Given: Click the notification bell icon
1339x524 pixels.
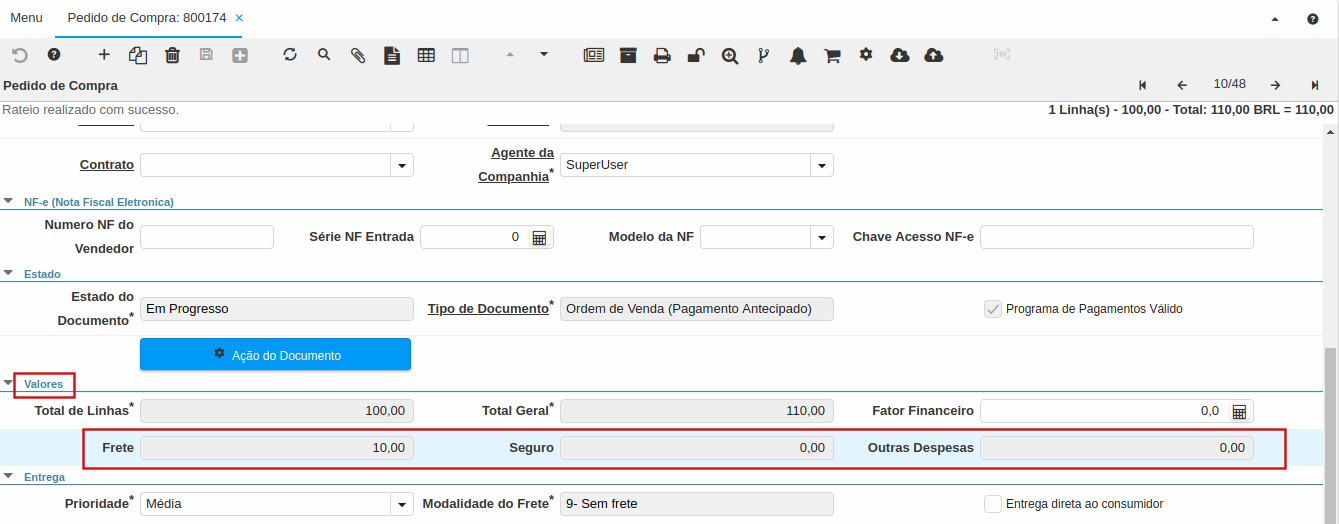Looking at the screenshot, I should tap(798, 55).
